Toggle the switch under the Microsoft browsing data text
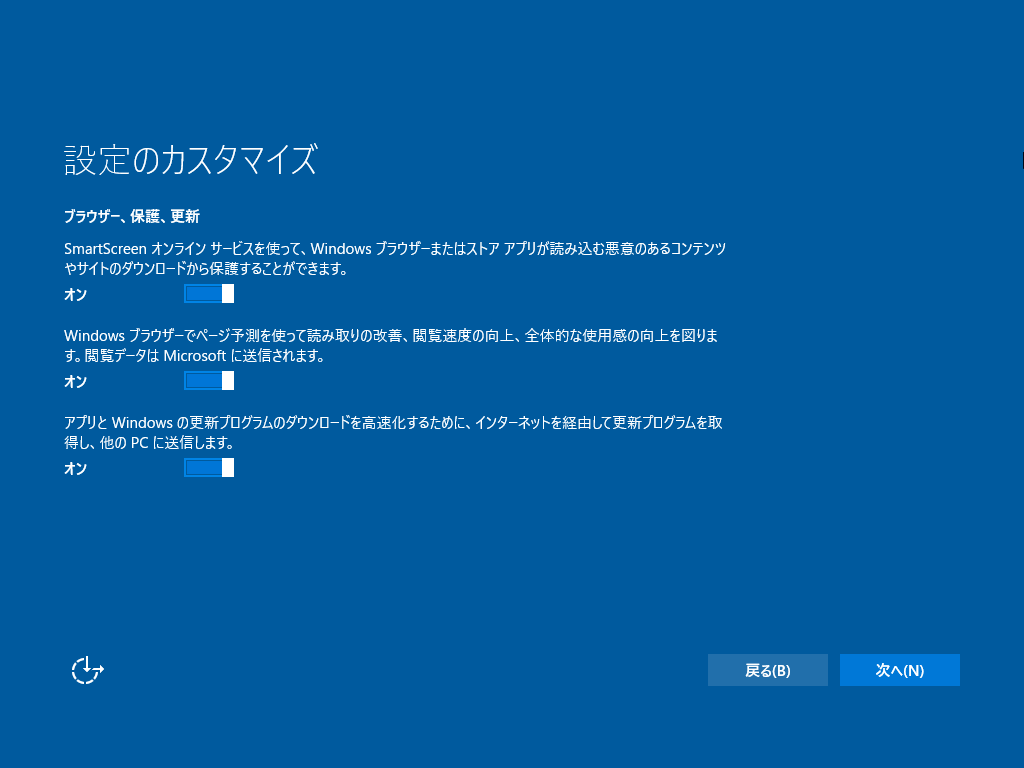Screen dimensions: 1024x768 (x=208, y=380)
